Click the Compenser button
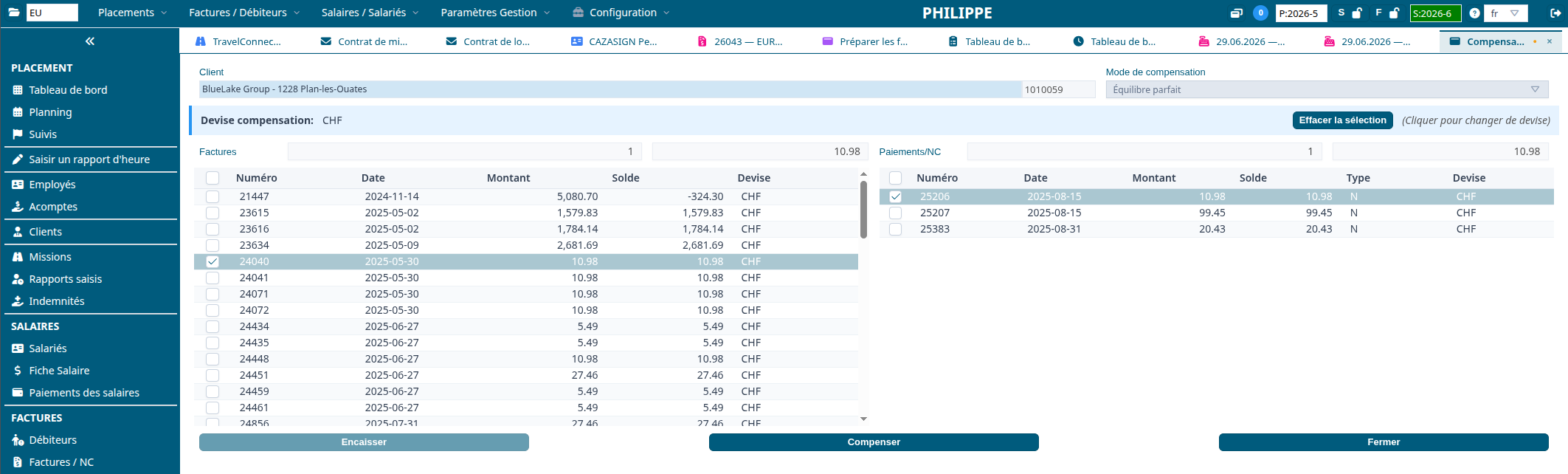 [874, 442]
